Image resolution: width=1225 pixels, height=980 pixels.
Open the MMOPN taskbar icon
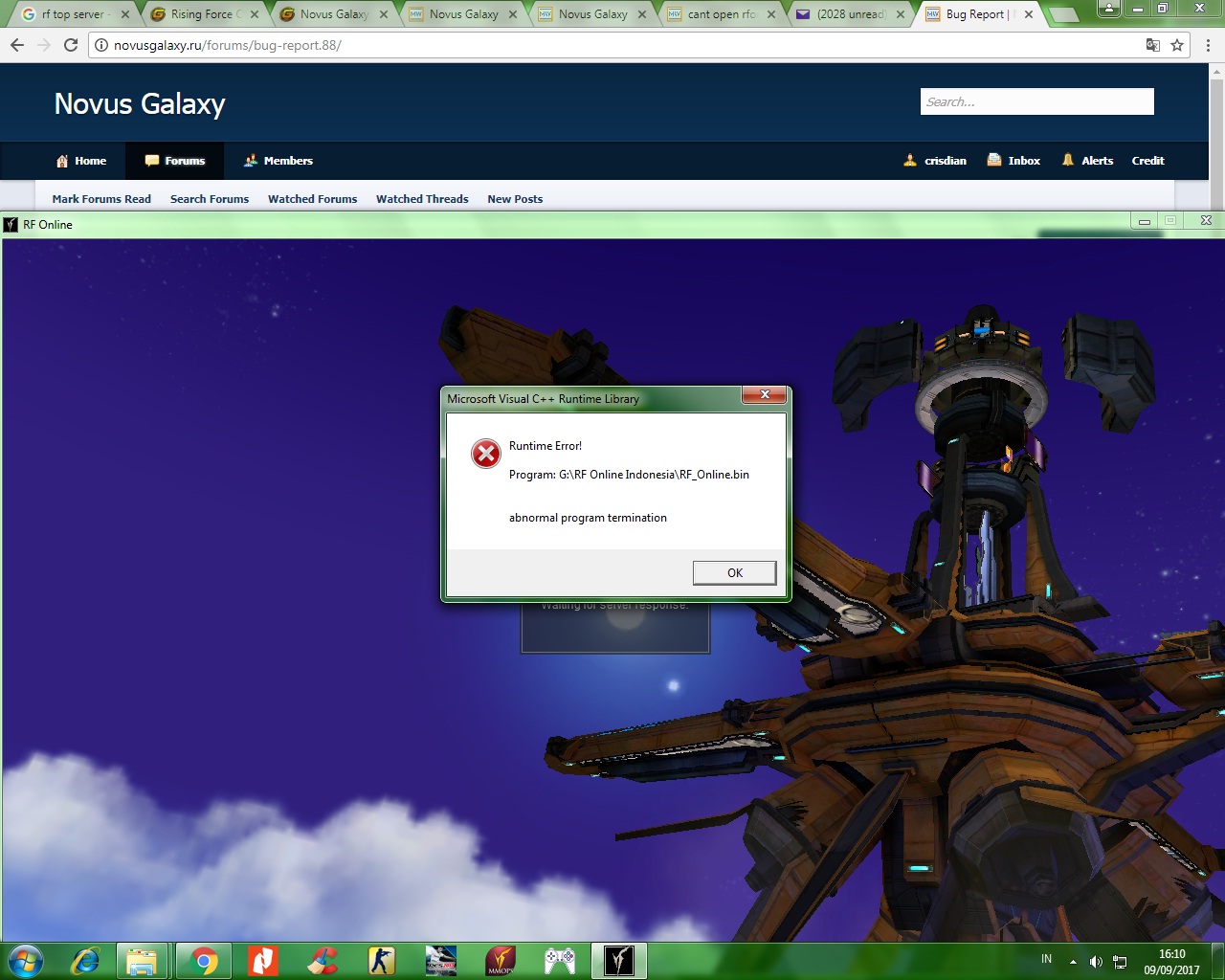(x=501, y=961)
